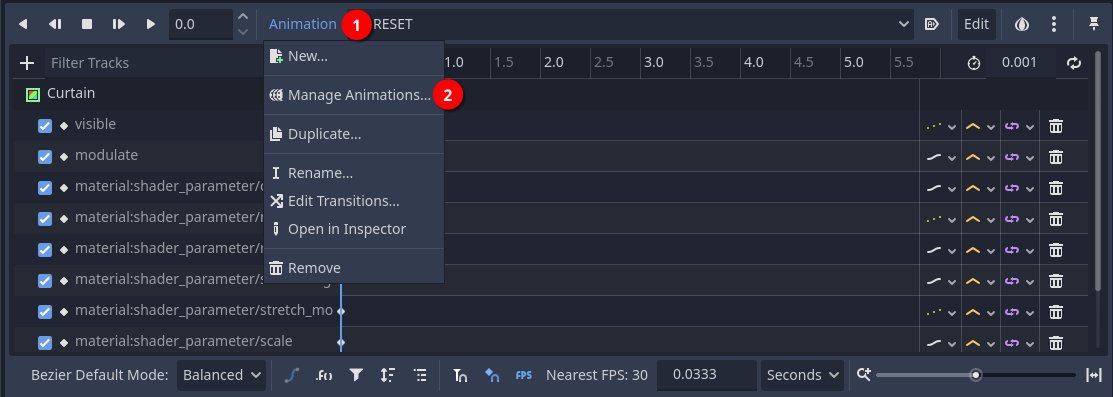Click the plain backward play triangle button
This screenshot has width=1113, height=397.
click(23, 24)
